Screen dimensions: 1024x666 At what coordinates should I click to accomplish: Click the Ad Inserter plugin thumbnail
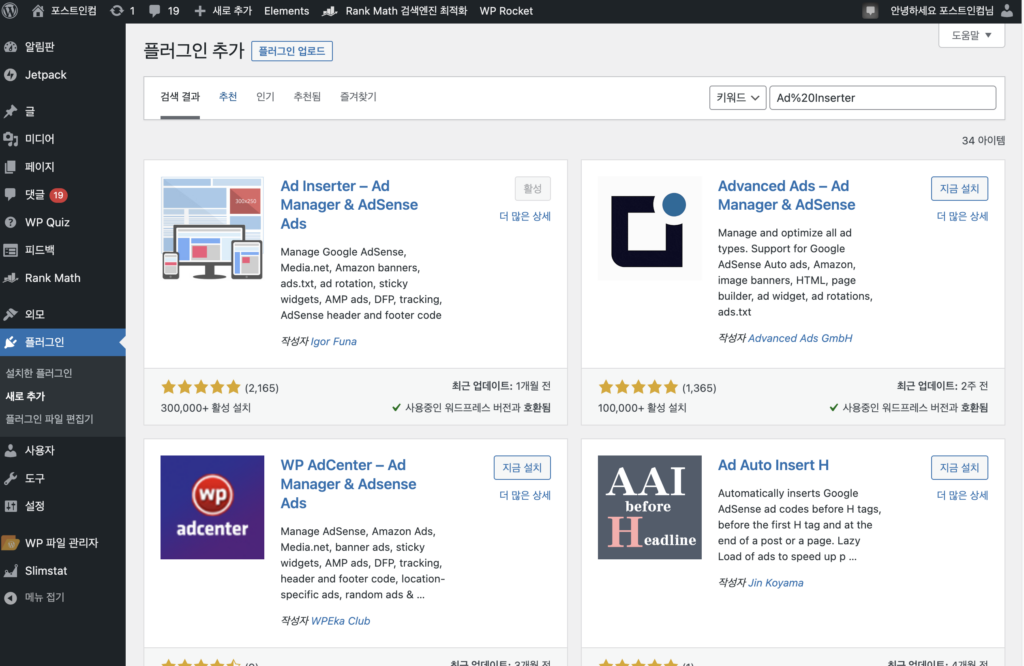click(x=212, y=229)
